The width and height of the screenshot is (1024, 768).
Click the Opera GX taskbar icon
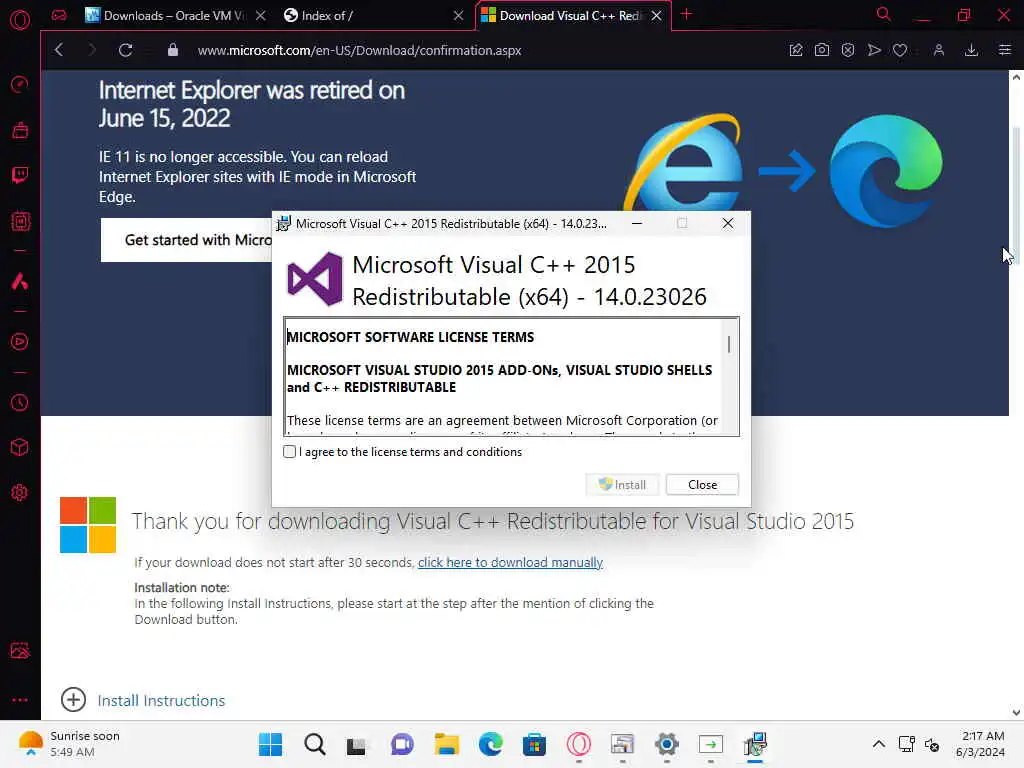[579, 744]
